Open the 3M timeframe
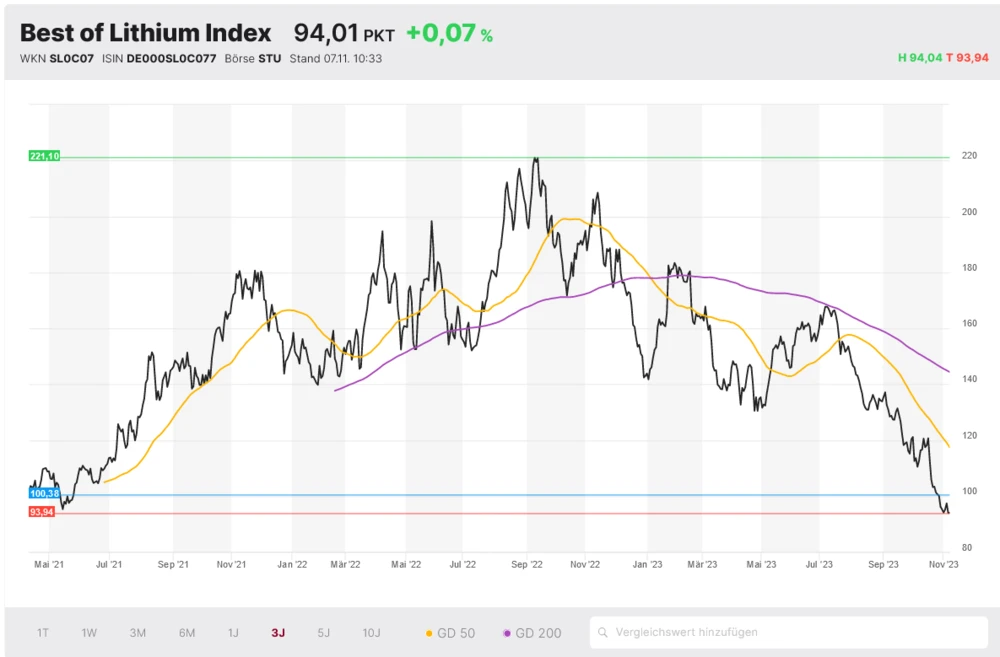This screenshot has width=1000, height=657. pyautogui.click(x=137, y=632)
